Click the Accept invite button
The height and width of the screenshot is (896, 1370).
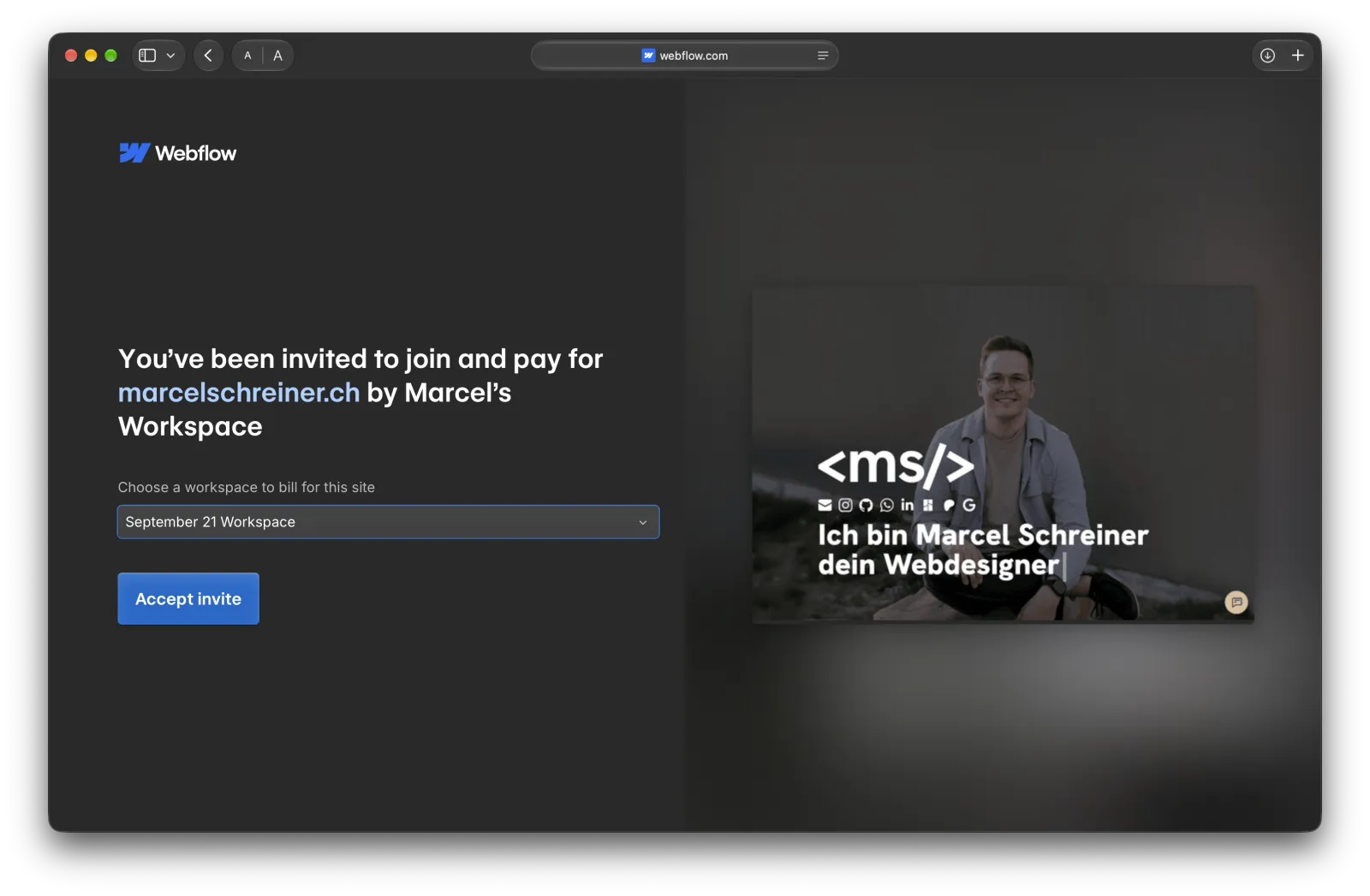(x=188, y=599)
